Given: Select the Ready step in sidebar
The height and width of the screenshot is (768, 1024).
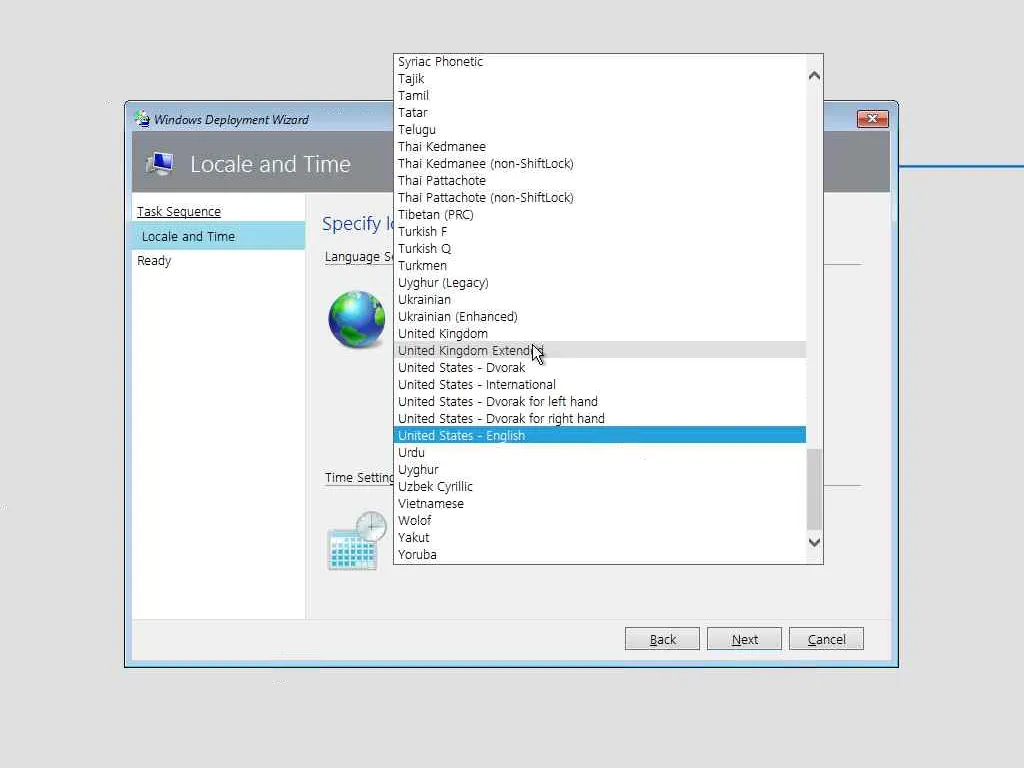Looking at the screenshot, I should click(x=154, y=261).
